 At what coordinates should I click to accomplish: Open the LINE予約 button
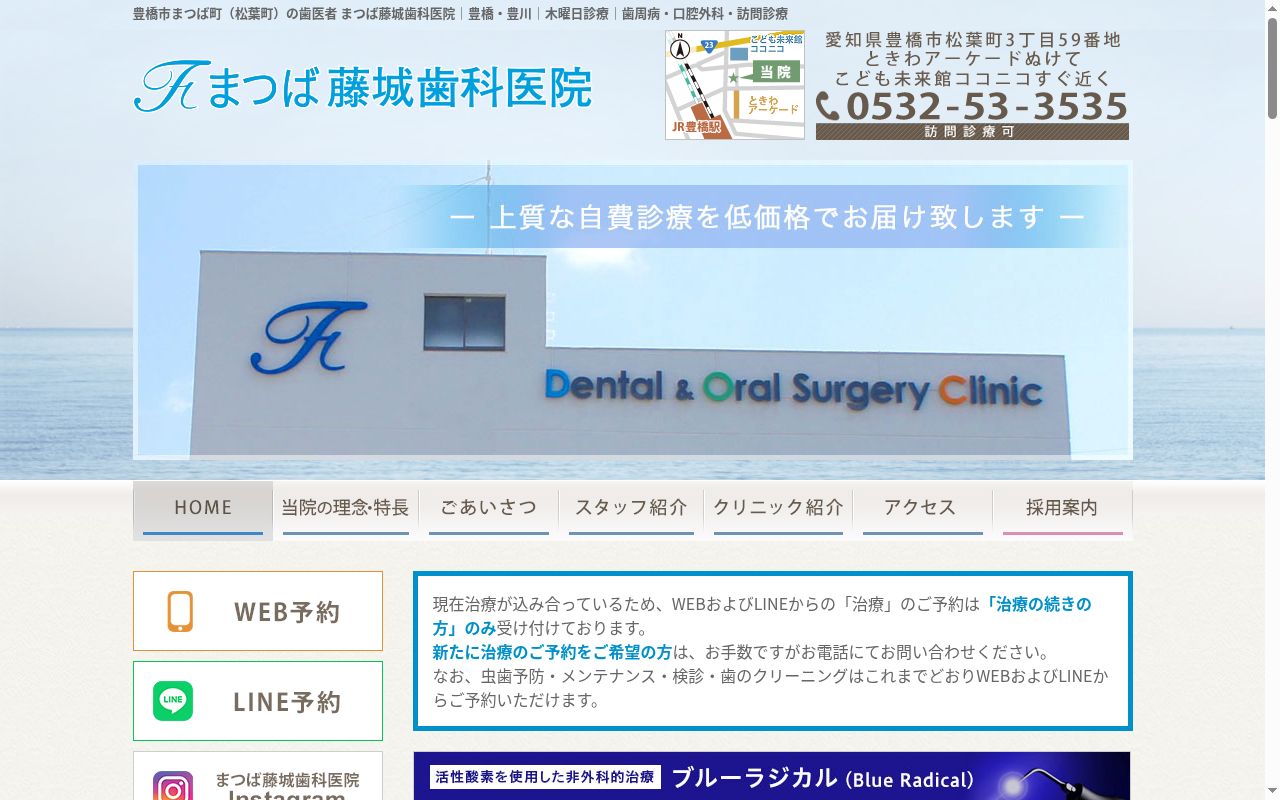click(x=258, y=701)
